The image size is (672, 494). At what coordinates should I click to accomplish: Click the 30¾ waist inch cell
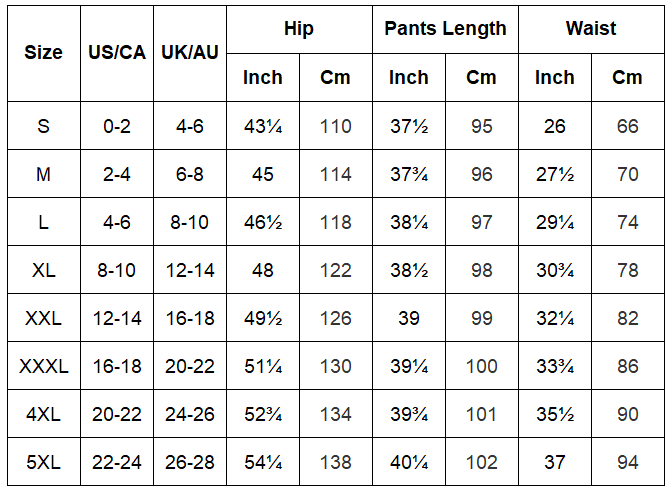555,270
